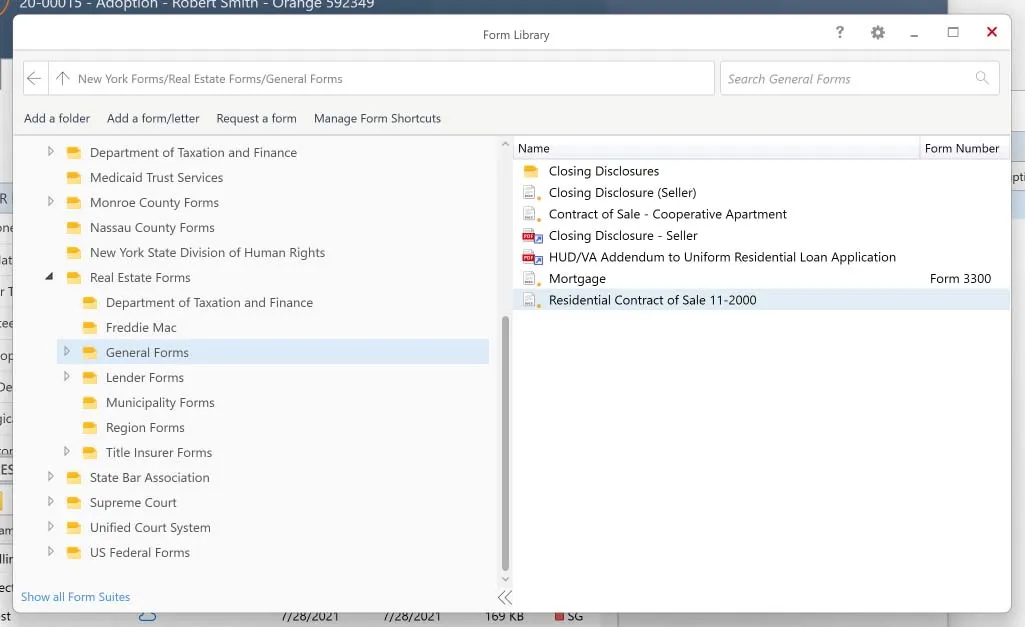Click Request a form
Image resolution: width=1025 pixels, height=627 pixels.
[x=256, y=118]
